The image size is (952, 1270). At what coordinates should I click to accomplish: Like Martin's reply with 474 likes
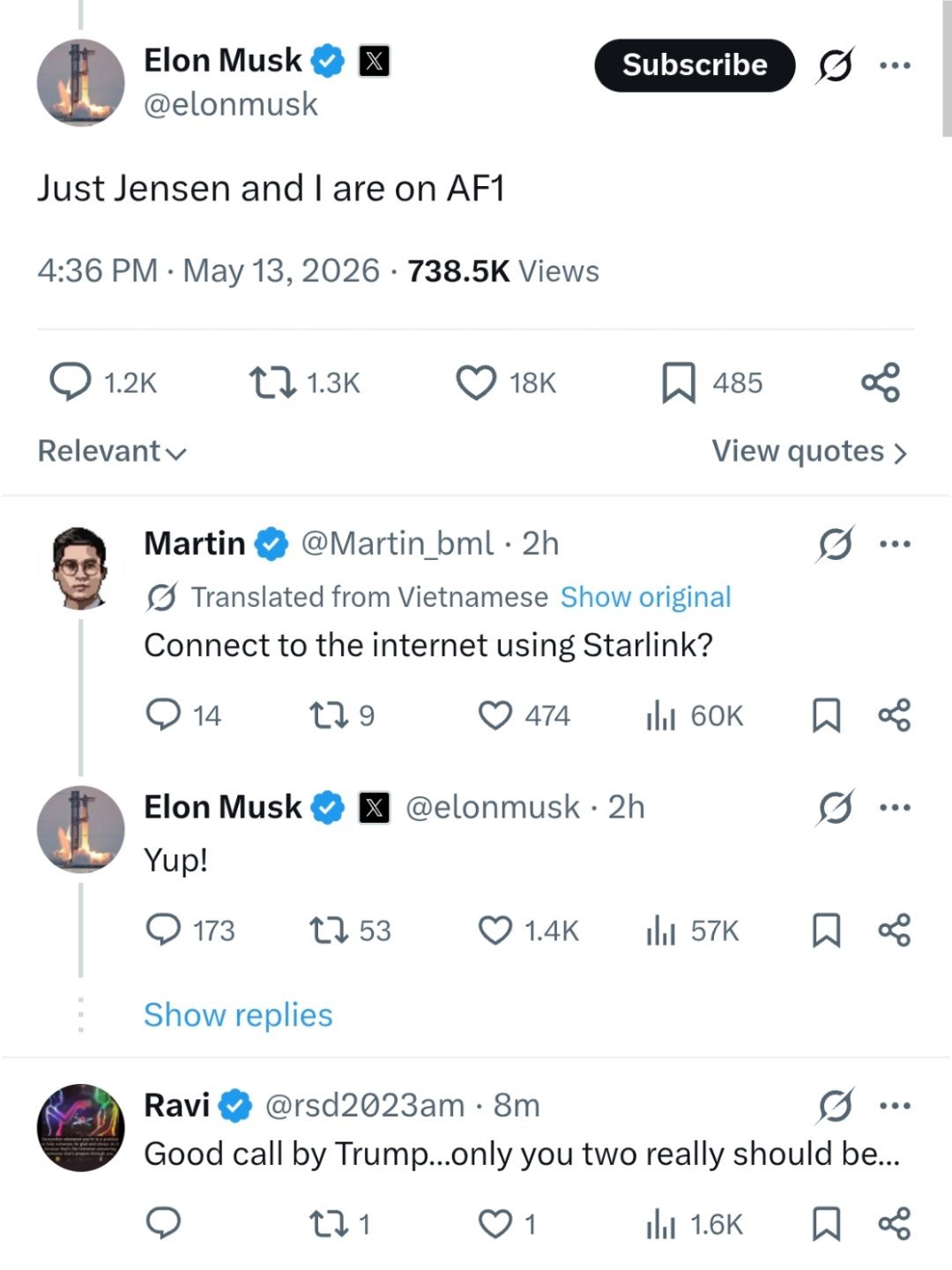pos(524,715)
